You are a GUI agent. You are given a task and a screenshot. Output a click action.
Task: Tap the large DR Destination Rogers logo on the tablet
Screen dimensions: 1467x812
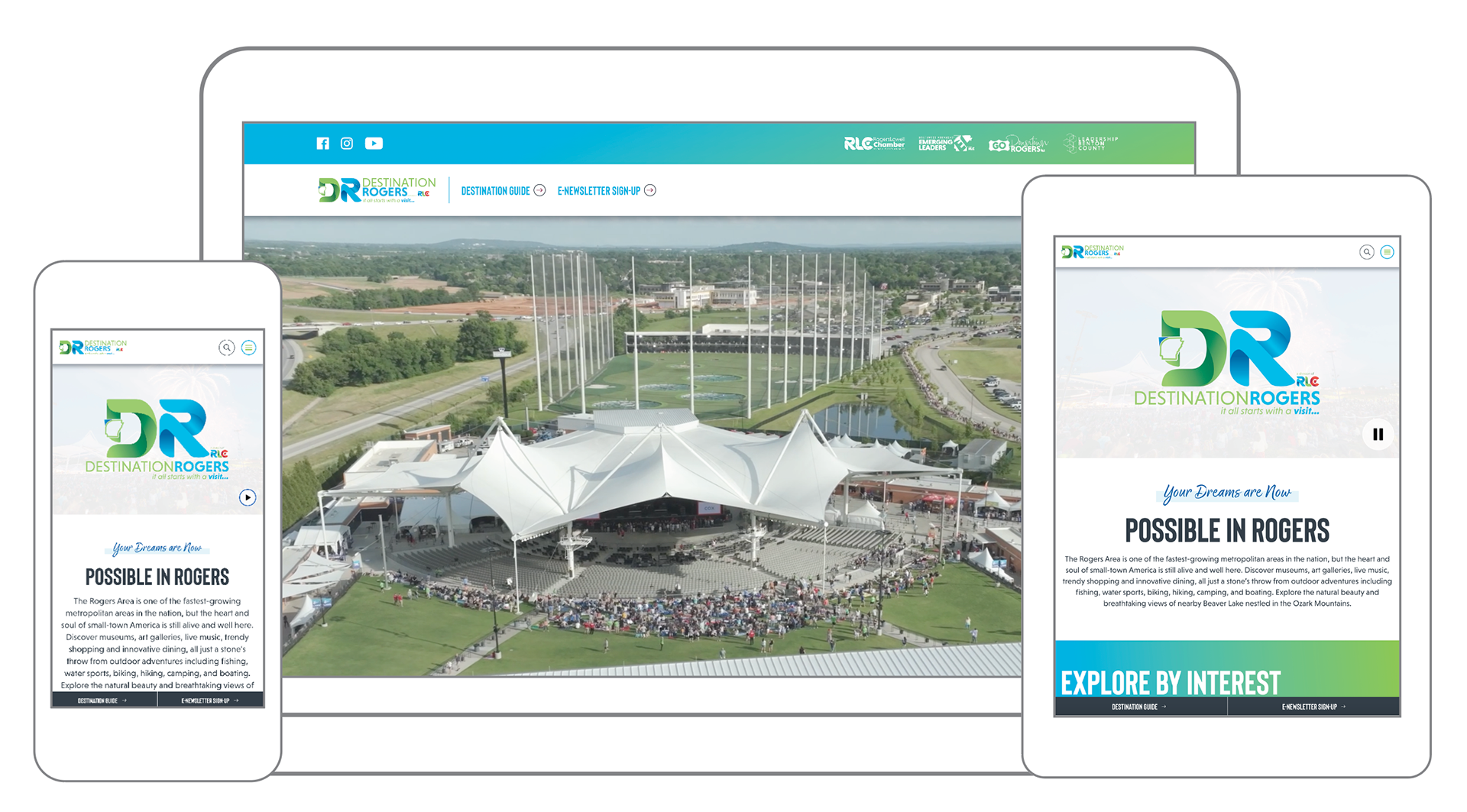click(1227, 363)
